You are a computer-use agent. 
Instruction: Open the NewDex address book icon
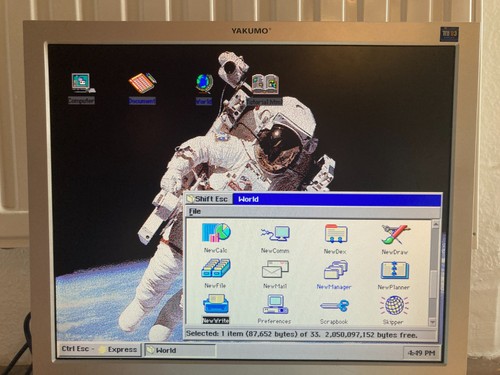336,234
